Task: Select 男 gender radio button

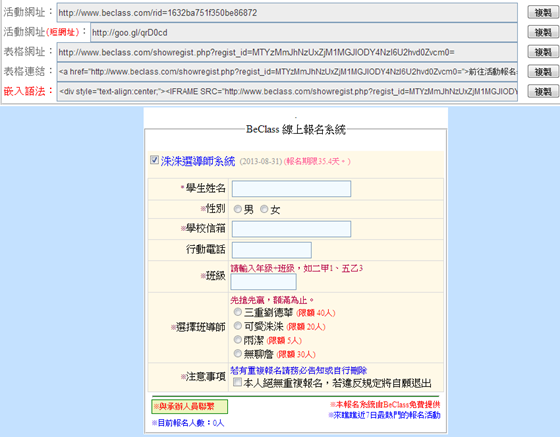Action: point(238,209)
